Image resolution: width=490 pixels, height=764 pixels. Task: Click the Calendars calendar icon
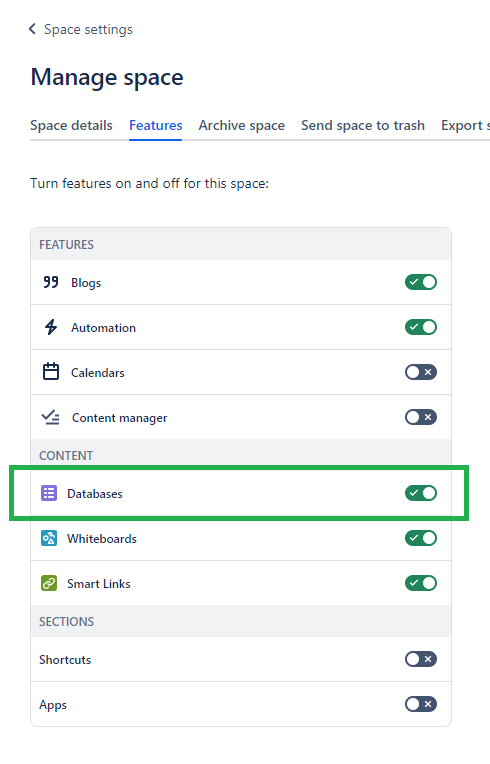point(51,372)
